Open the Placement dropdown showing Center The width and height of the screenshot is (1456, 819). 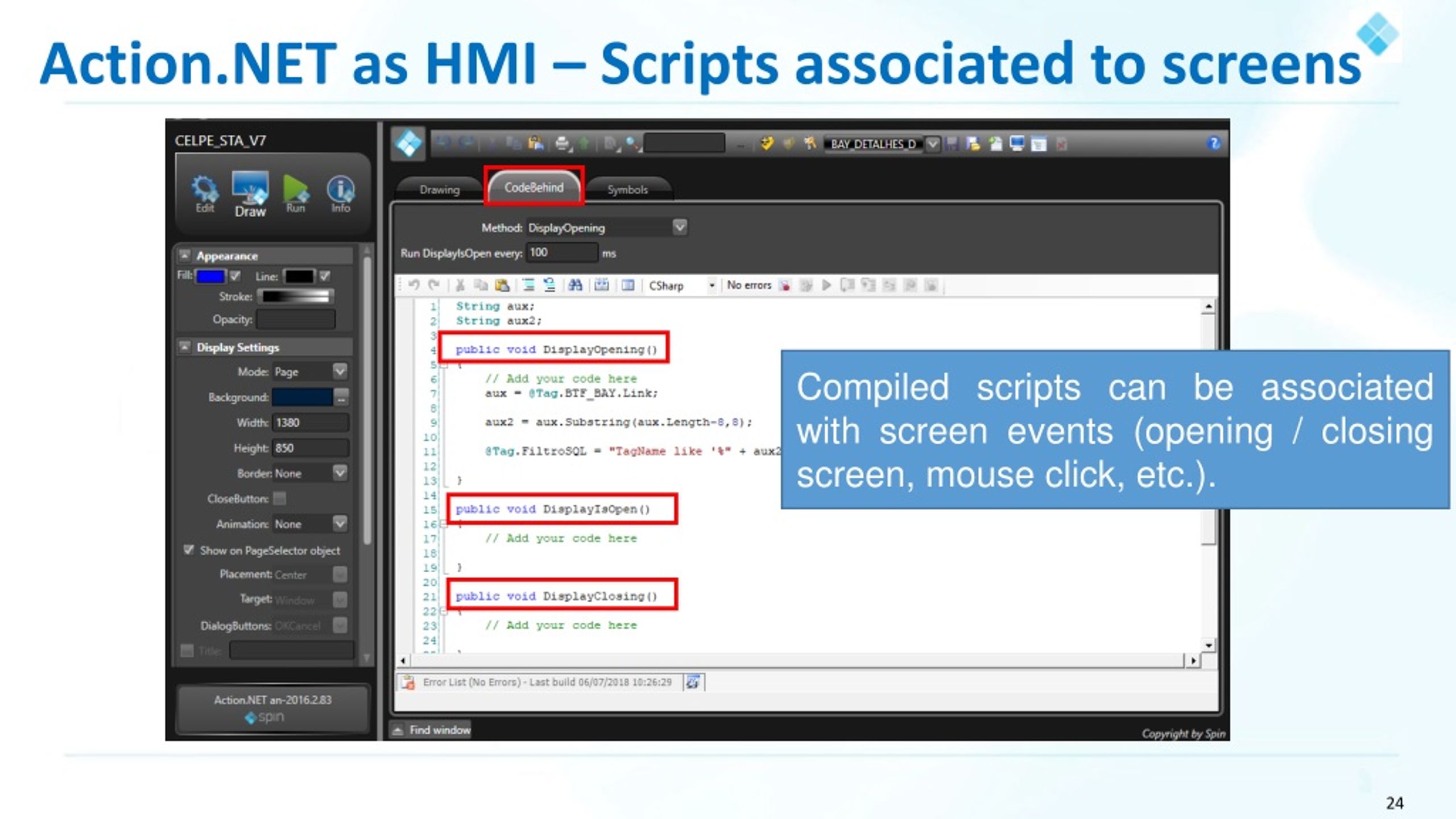(340, 574)
